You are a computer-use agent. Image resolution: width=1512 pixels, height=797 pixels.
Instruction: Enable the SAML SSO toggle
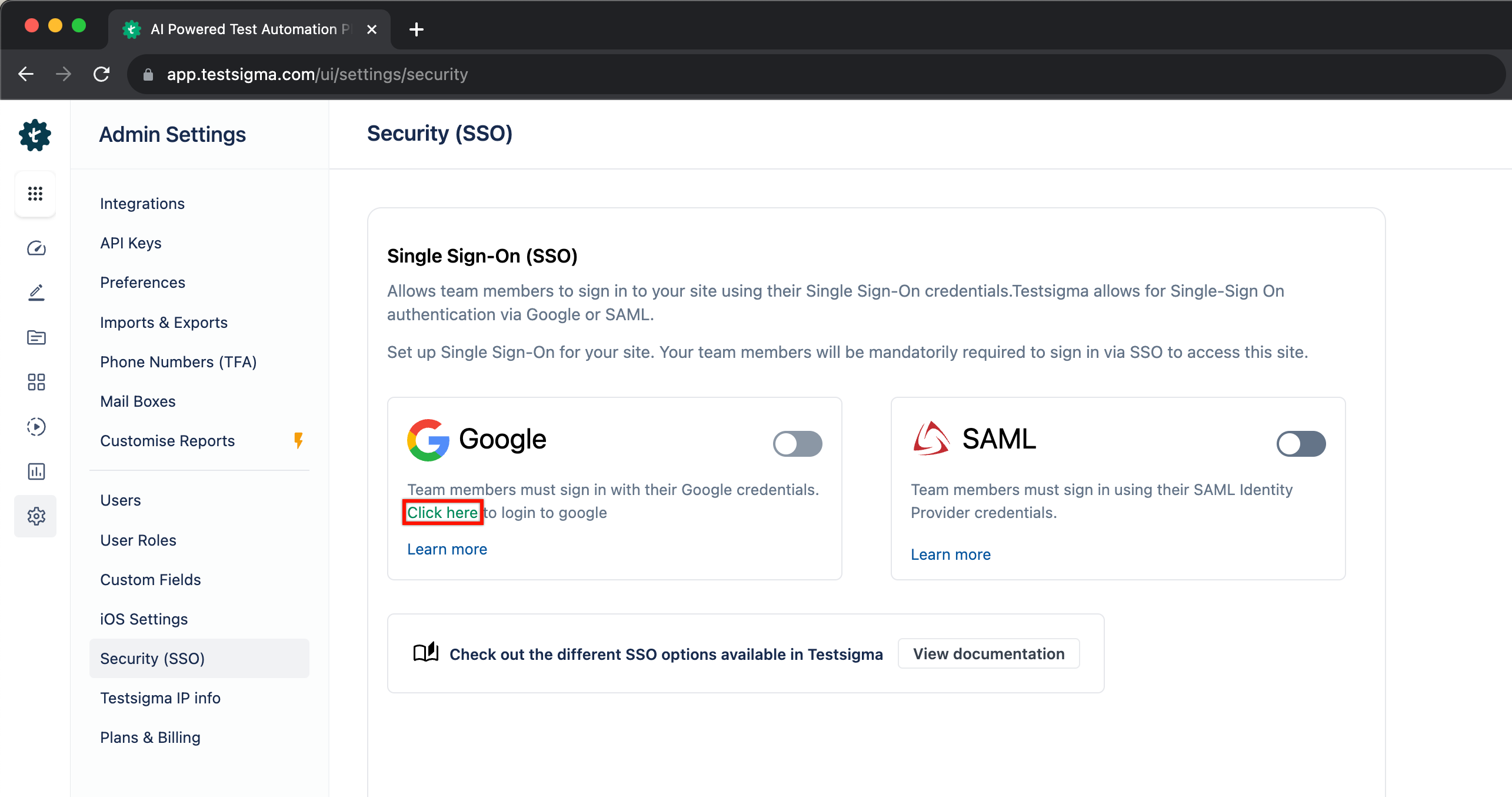tap(1301, 444)
